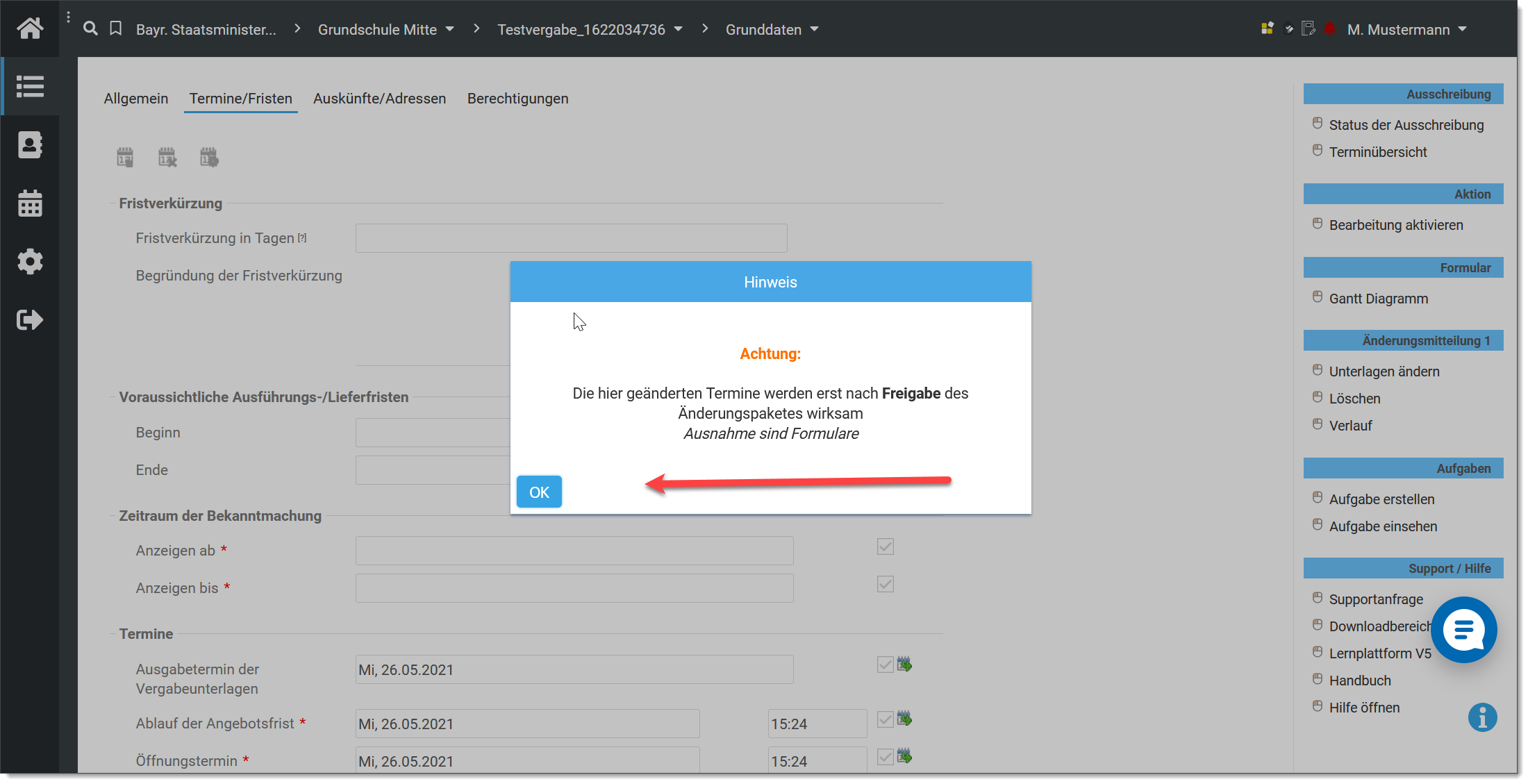
Task: Open the settings gear in the sidebar
Action: [x=30, y=261]
